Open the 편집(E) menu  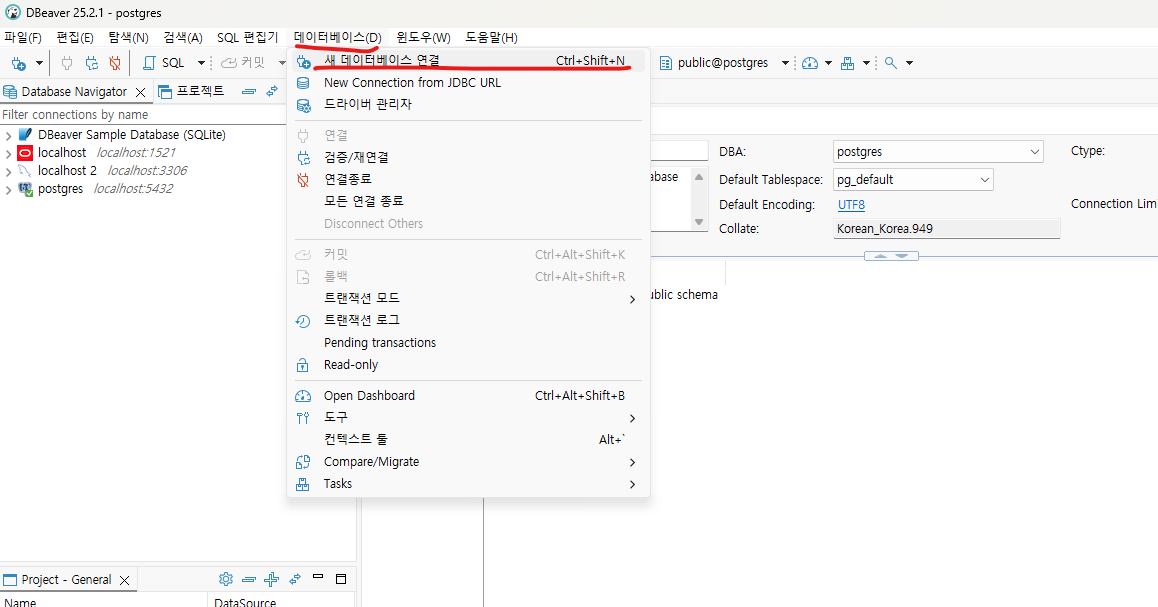pos(75,38)
